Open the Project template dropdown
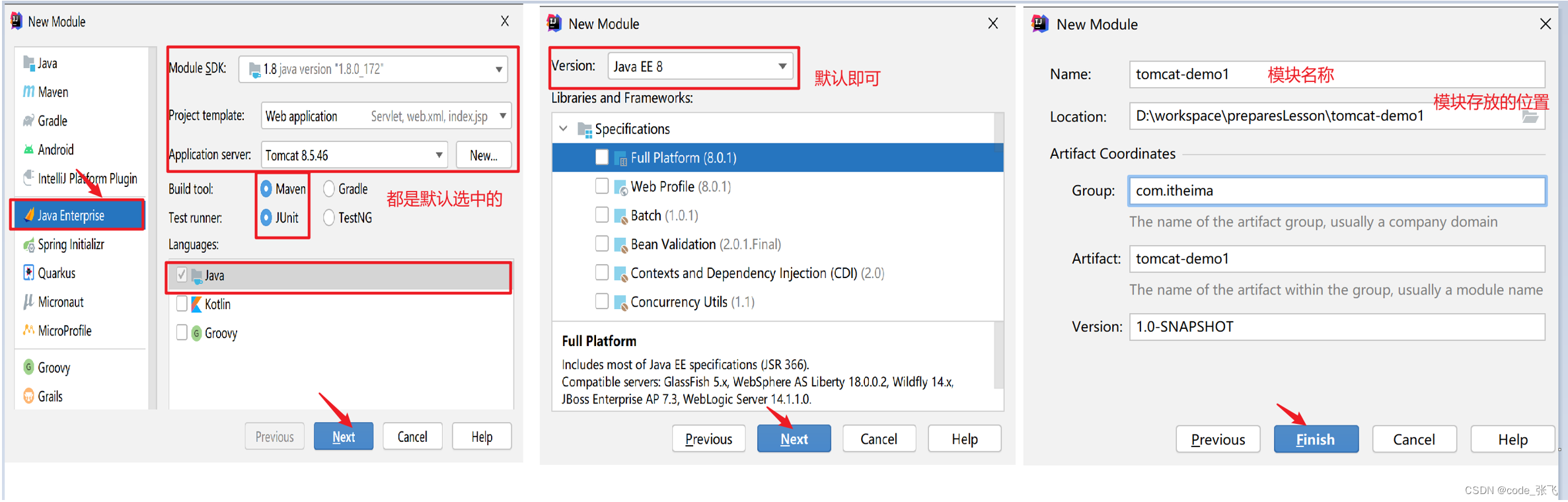 386,116
